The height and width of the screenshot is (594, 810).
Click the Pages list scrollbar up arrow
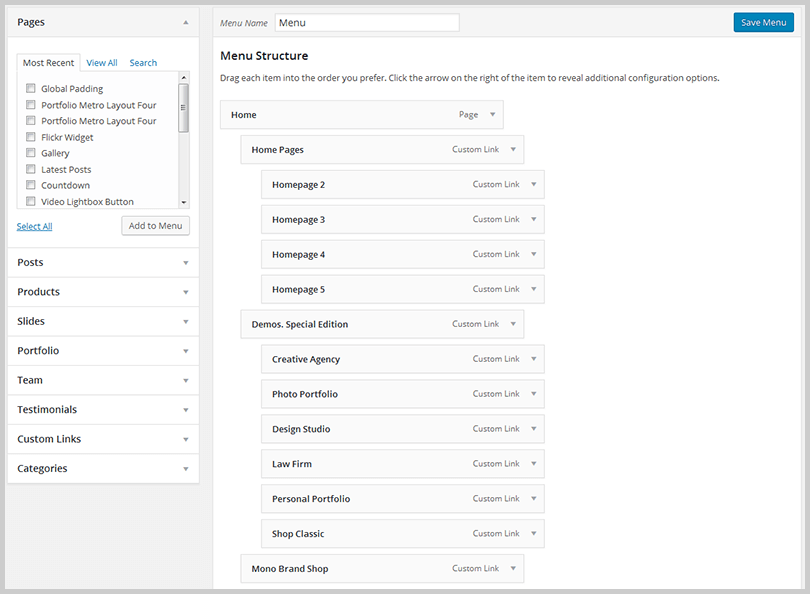coord(183,77)
